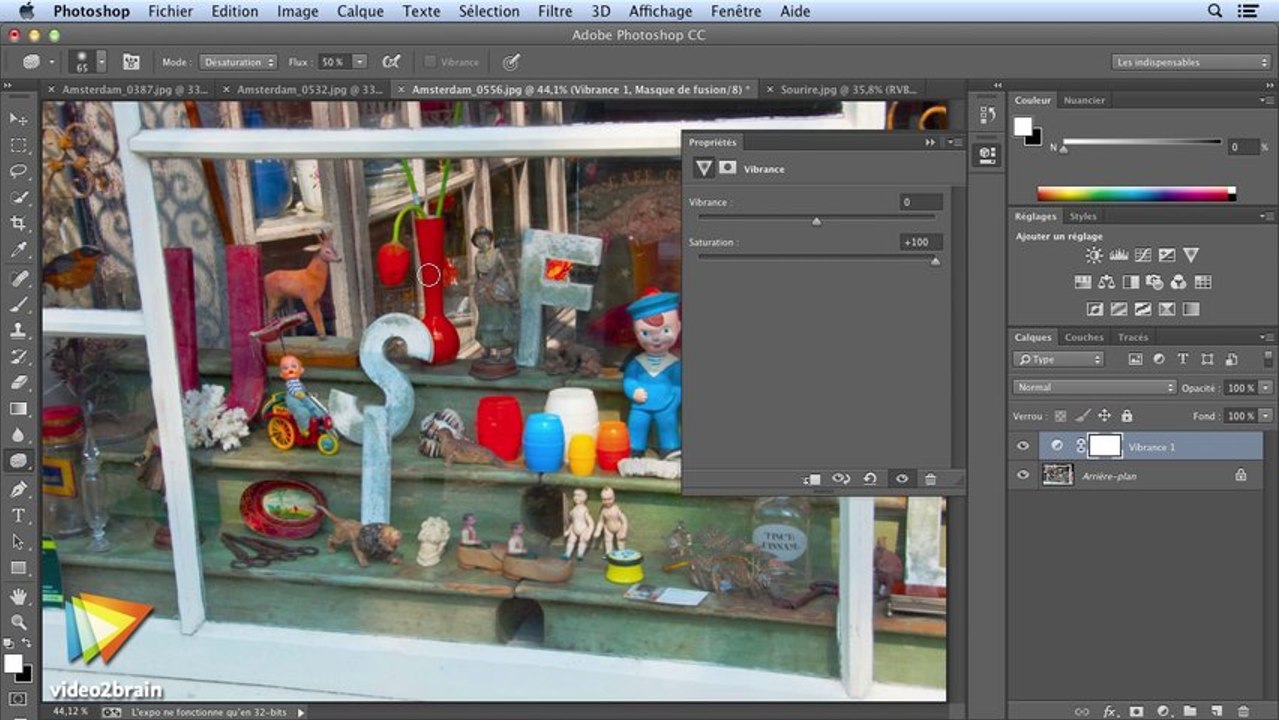Image resolution: width=1279 pixels, height=720 pixels.
Task: Open the brush panel toggle icon
Action: [131, 62]
